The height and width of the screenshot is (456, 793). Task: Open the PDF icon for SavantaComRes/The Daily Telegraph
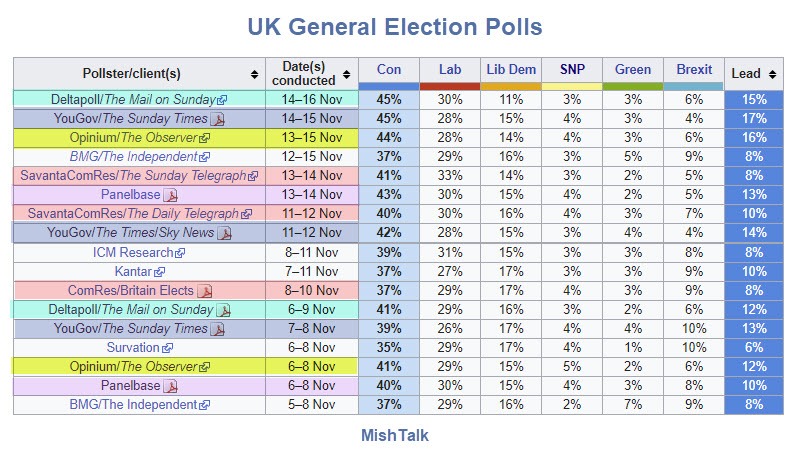pyautogui.click(x=246, y=214)
